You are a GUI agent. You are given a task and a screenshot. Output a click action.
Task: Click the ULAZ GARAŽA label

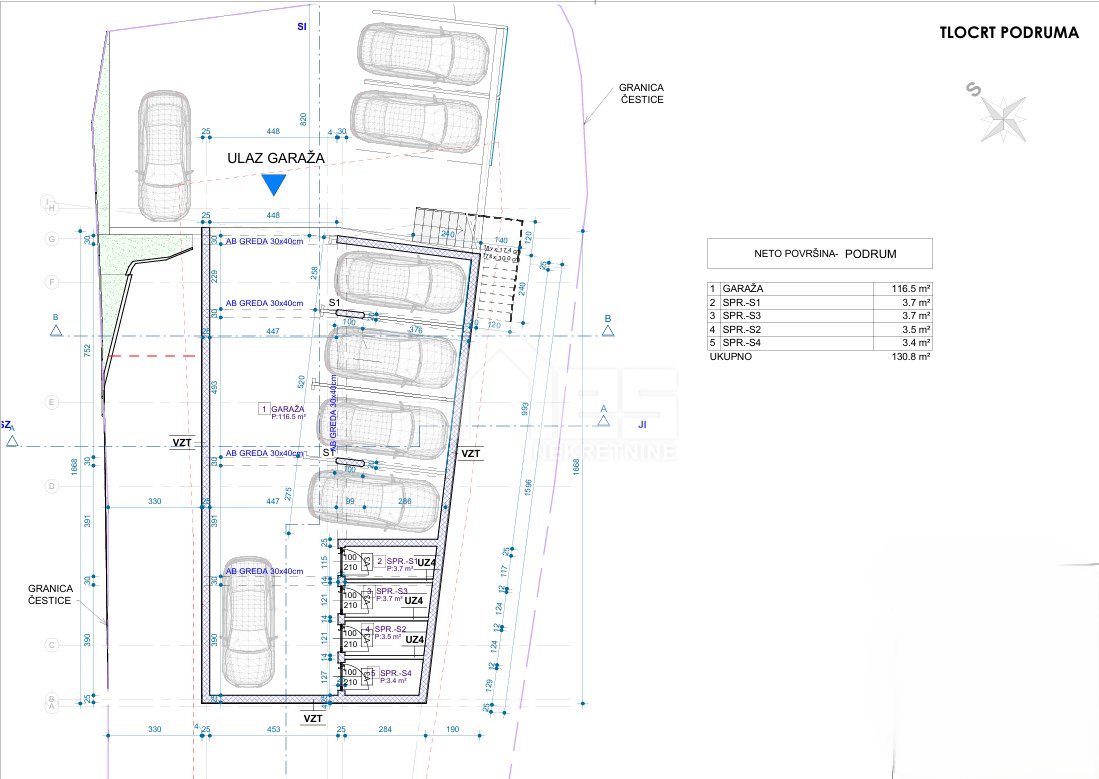coord(275,158)
